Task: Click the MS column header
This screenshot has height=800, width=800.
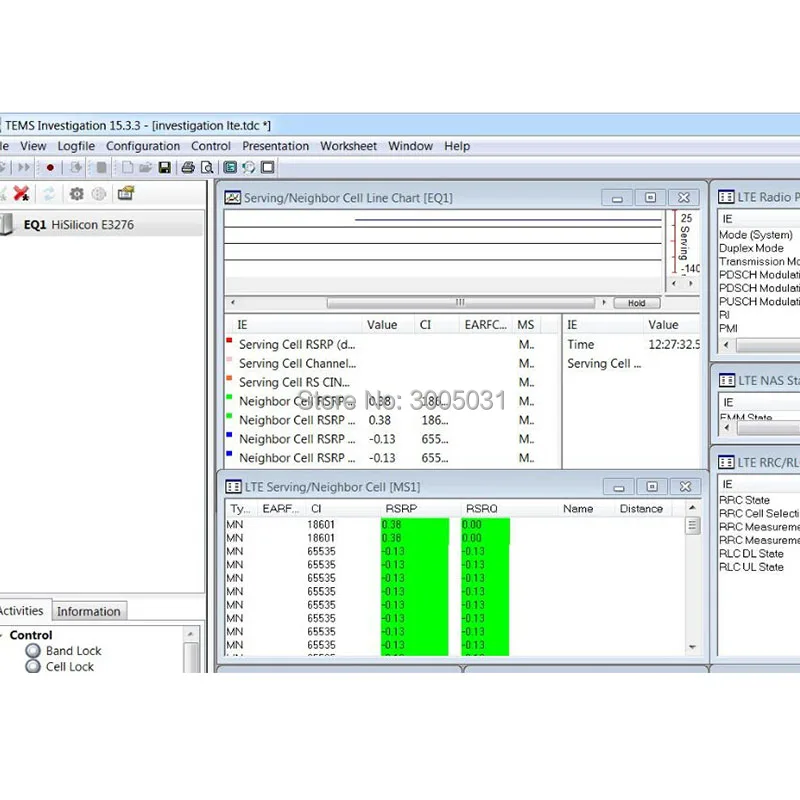Action: point(526,324)
